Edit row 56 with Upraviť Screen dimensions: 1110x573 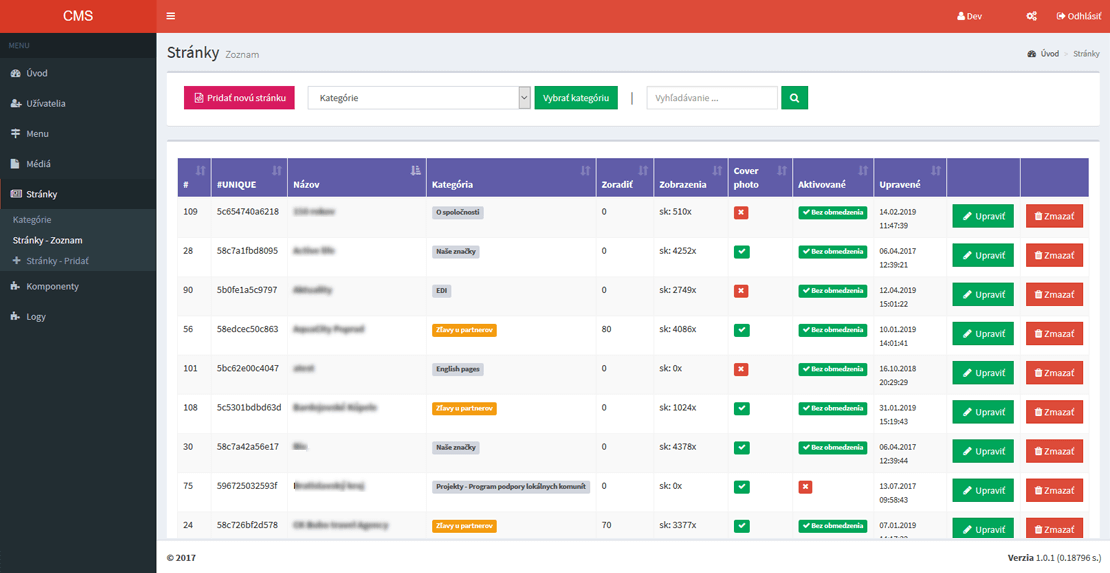click(x=983, y=334)
